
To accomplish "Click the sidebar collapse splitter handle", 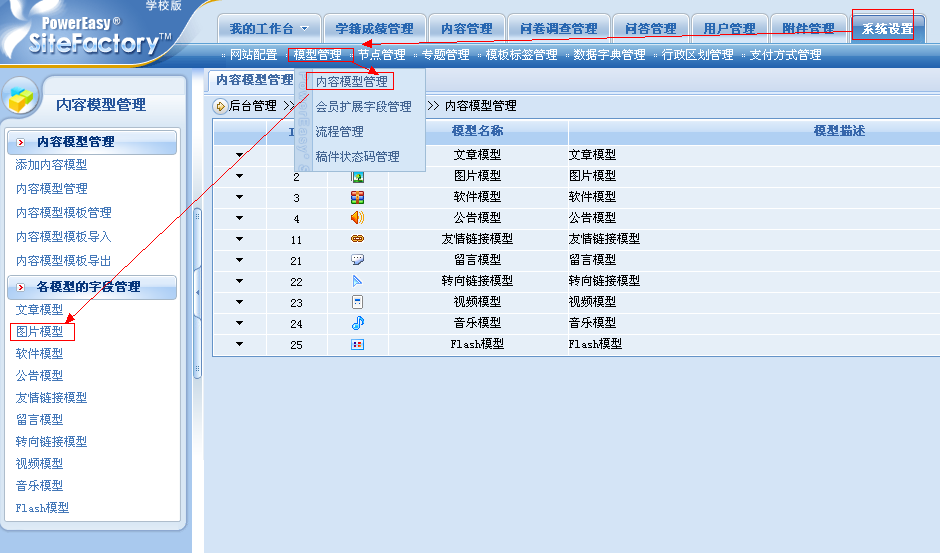I will tap(197, 290).
